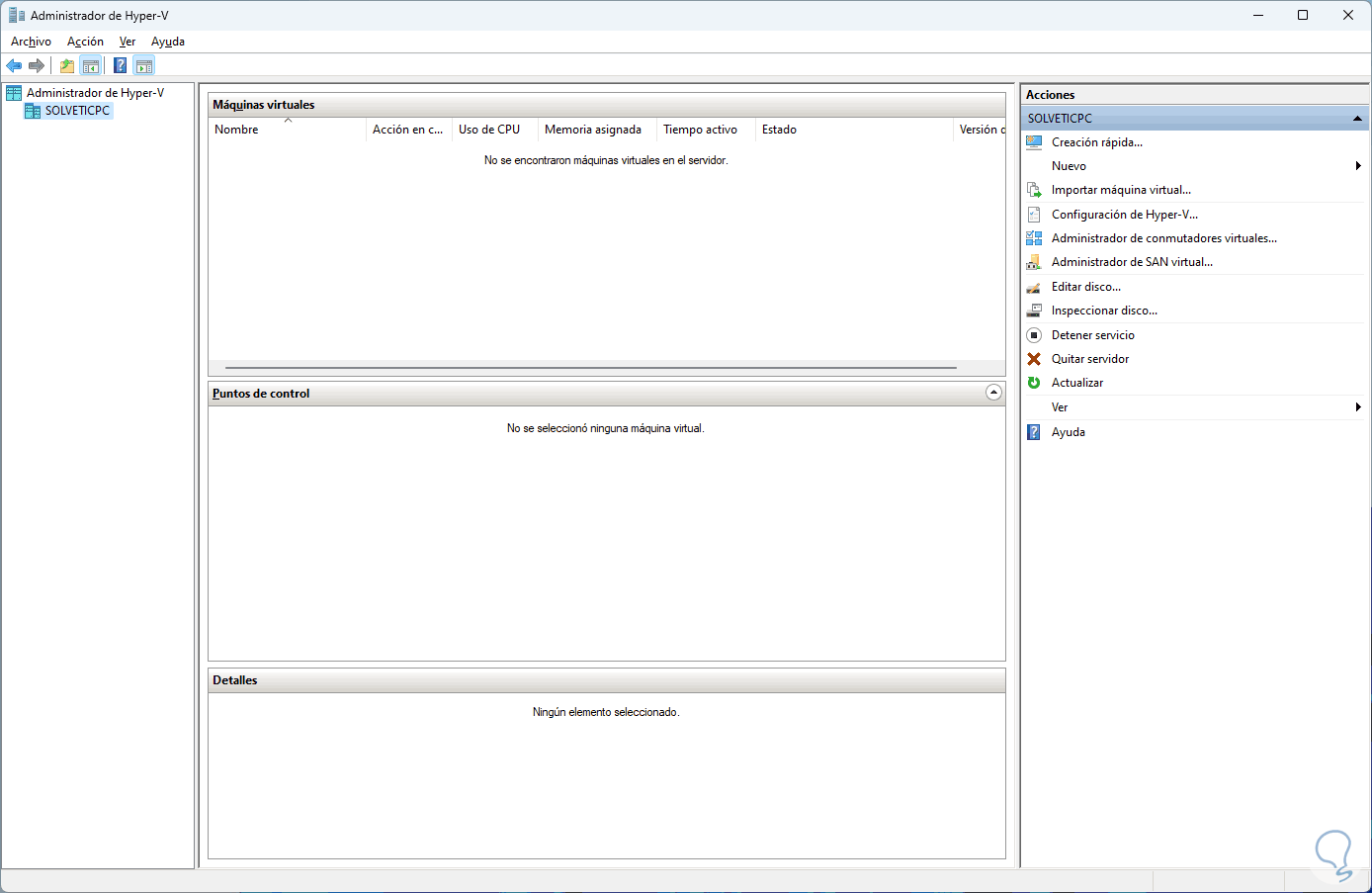
Task: Select Quitar servidor action
Action: click(1090, 359)
